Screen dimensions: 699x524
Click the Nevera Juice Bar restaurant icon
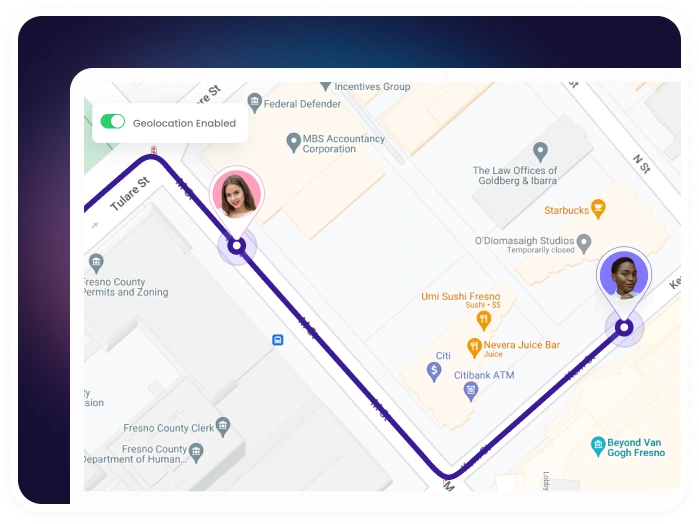point(474,348)
